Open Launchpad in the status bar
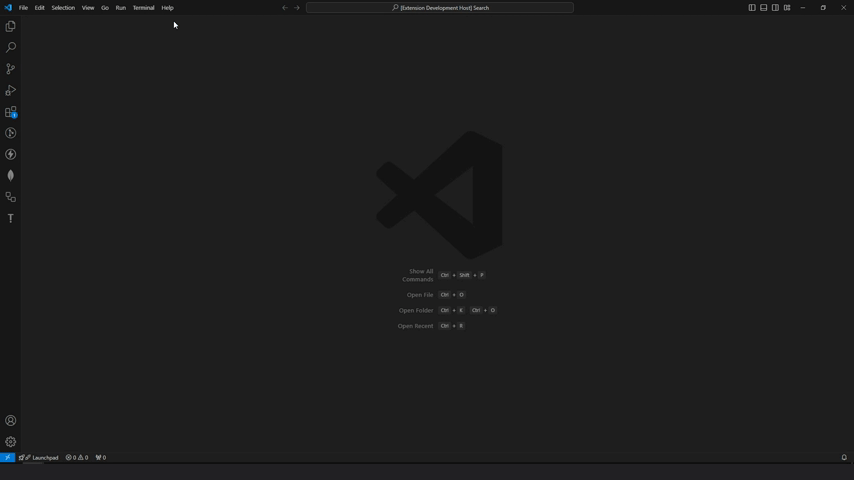Screen dimensions: 854x480 click(x=39, y=458)
